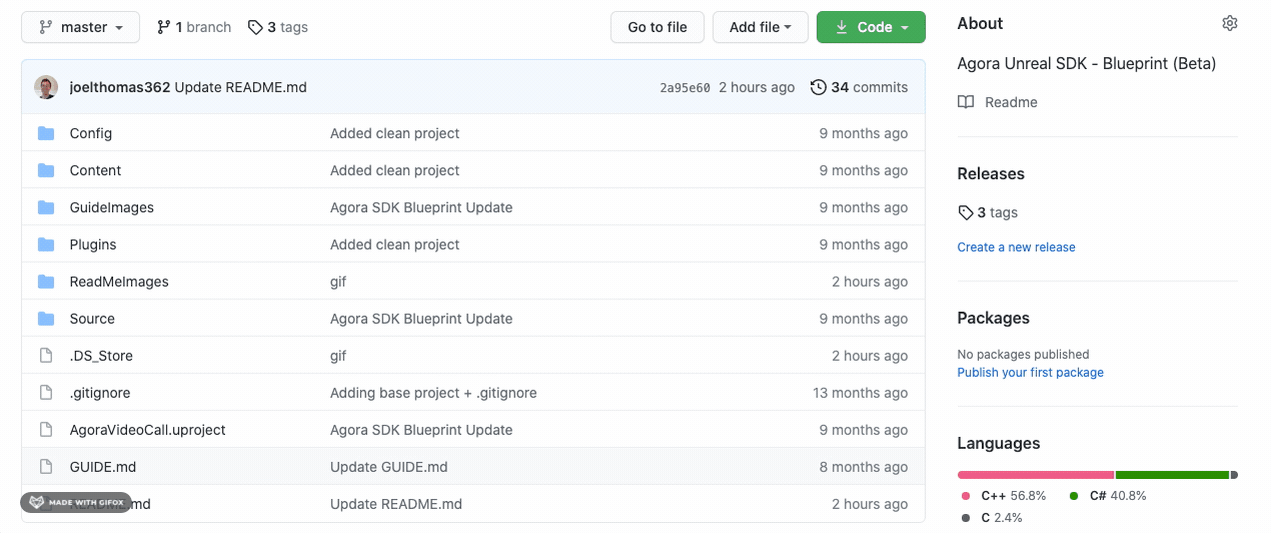Select the C++ 56.8% language entry
The width and height of the screenshot is (1271, 533).
click(x=1003, y=495)
